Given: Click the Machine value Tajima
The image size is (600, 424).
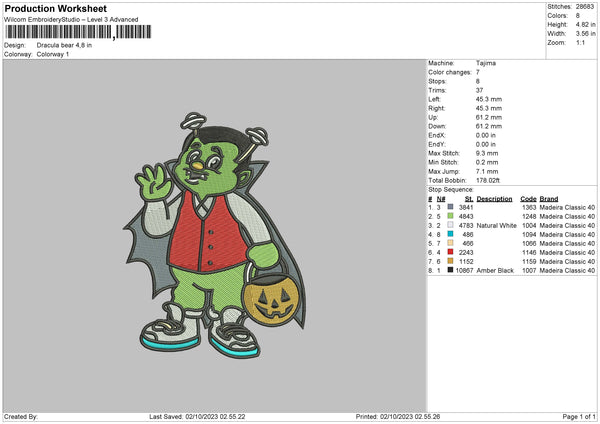Looking at the screenshot, I should 486,63.
